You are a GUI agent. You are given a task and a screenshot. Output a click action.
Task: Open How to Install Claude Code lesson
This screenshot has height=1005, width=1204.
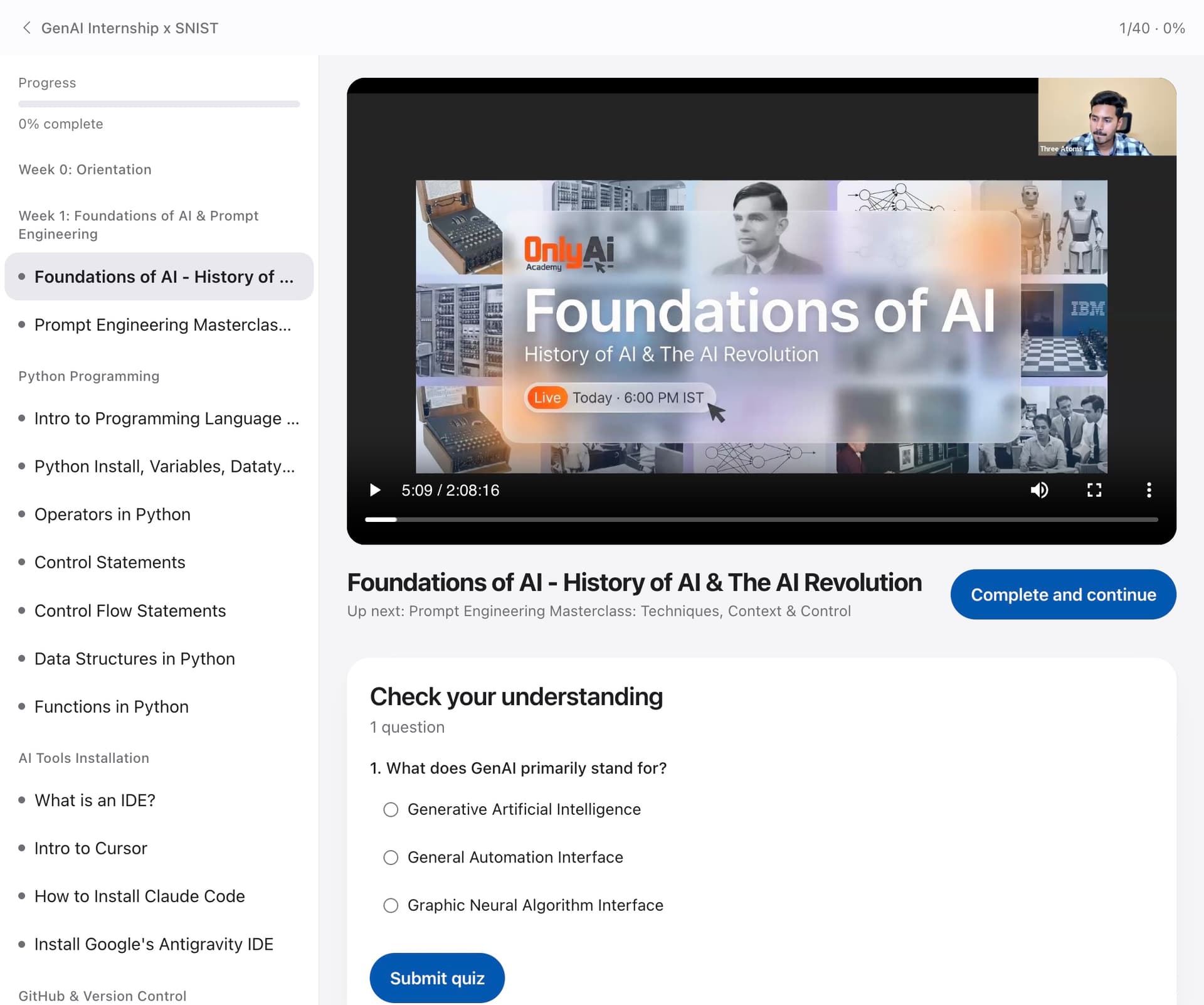[159, 896]
